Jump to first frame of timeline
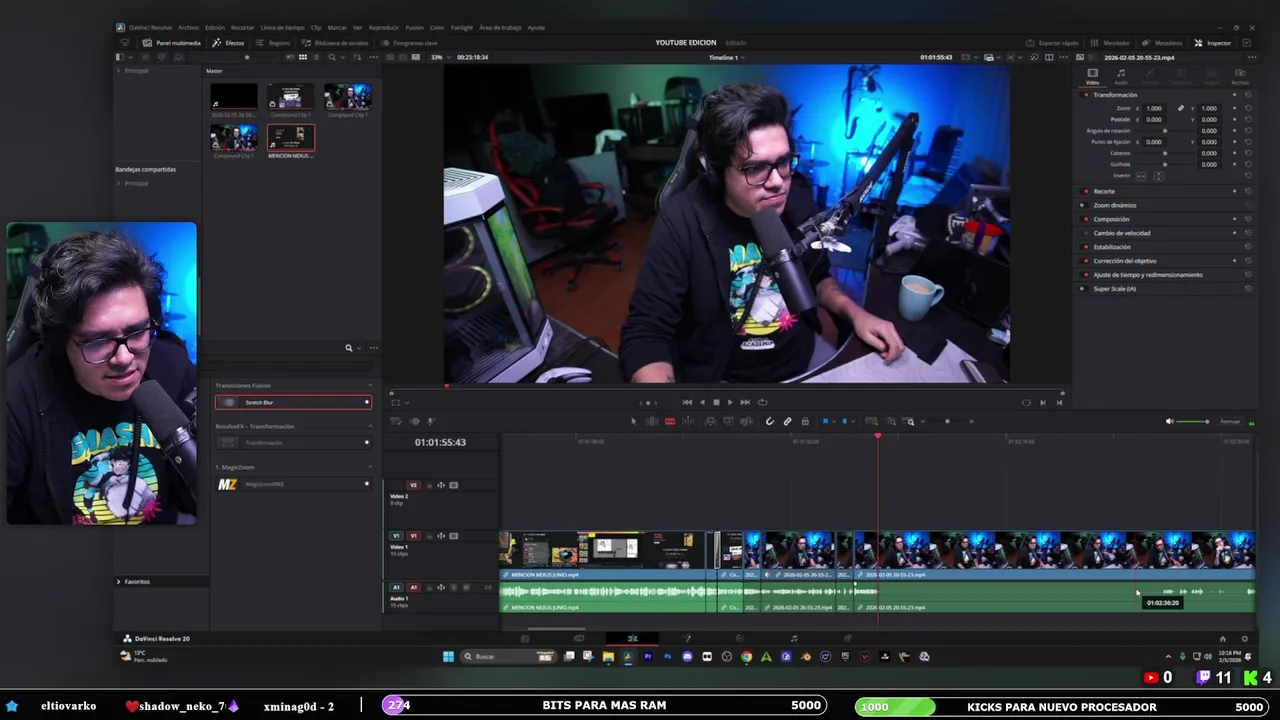This screenshot has height=720, width=1280. tap(687, 402)
